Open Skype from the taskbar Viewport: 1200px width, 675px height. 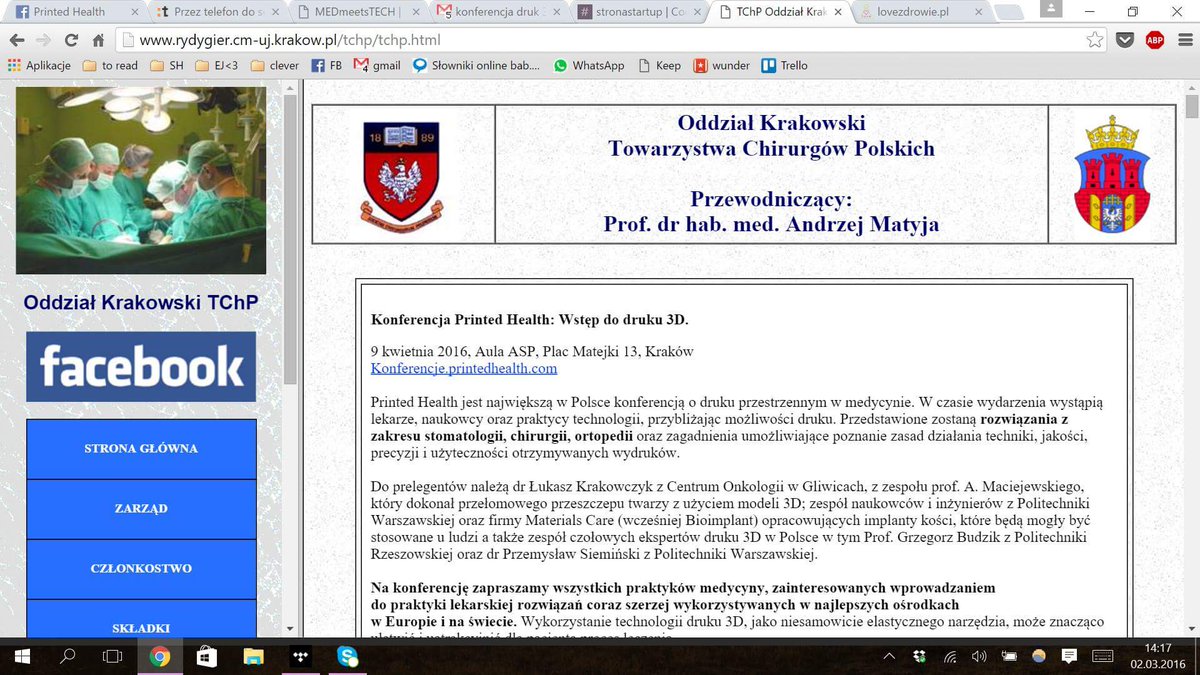point(346,658)
